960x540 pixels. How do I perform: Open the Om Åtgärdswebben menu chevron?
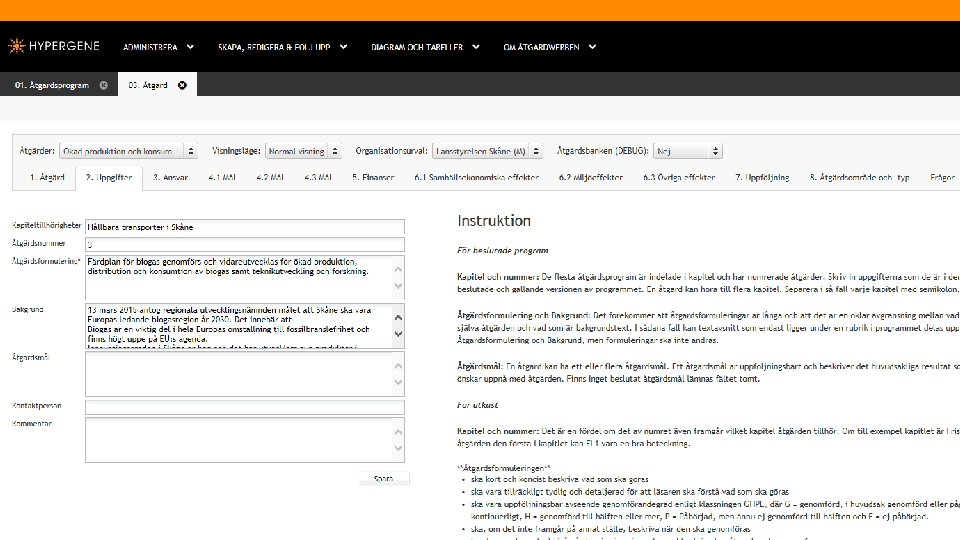592,47
